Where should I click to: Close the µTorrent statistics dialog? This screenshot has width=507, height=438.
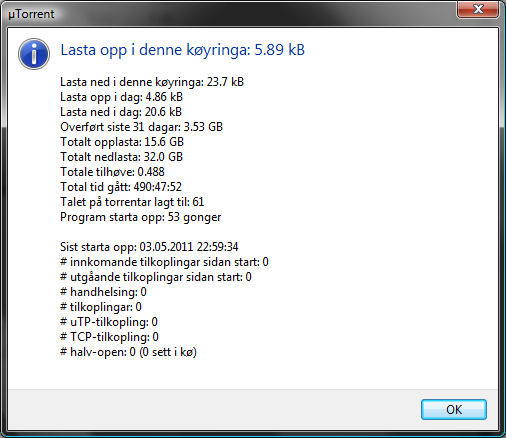478,9
